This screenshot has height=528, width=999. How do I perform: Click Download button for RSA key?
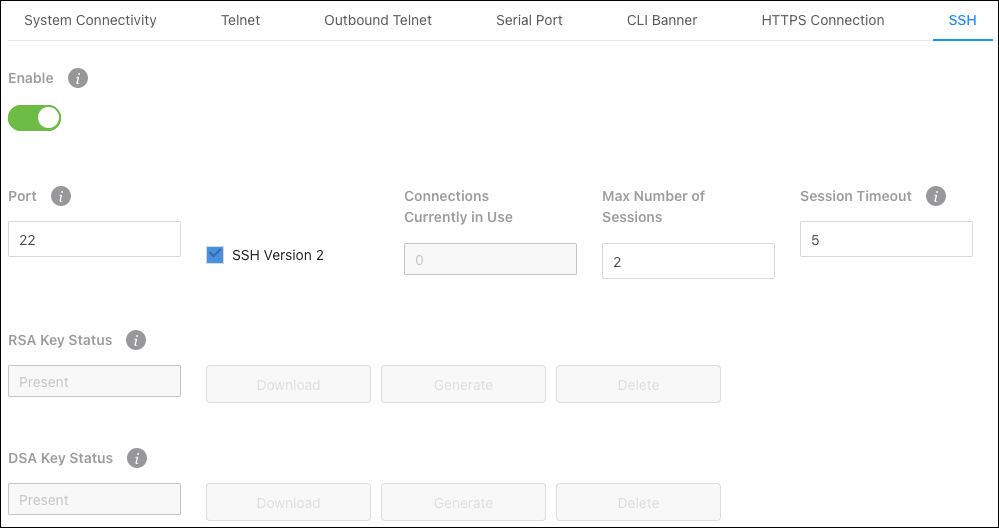pos(288,384)
